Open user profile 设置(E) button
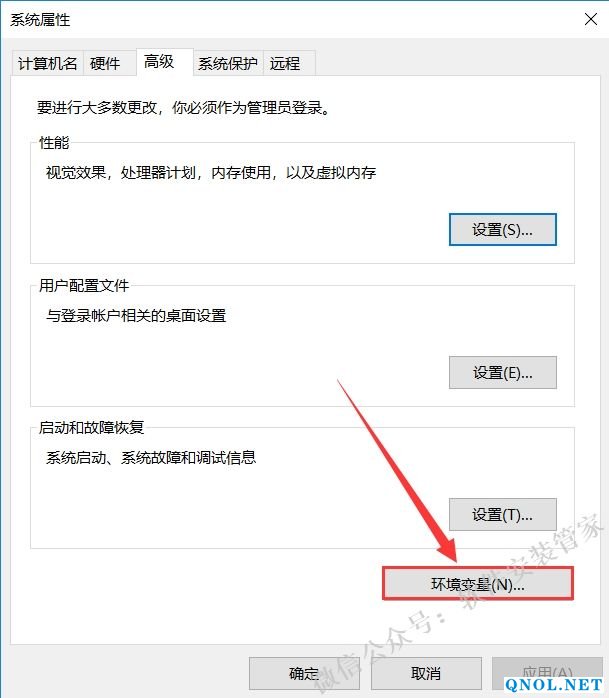This screenshot has width=609, height=698. 503,373
